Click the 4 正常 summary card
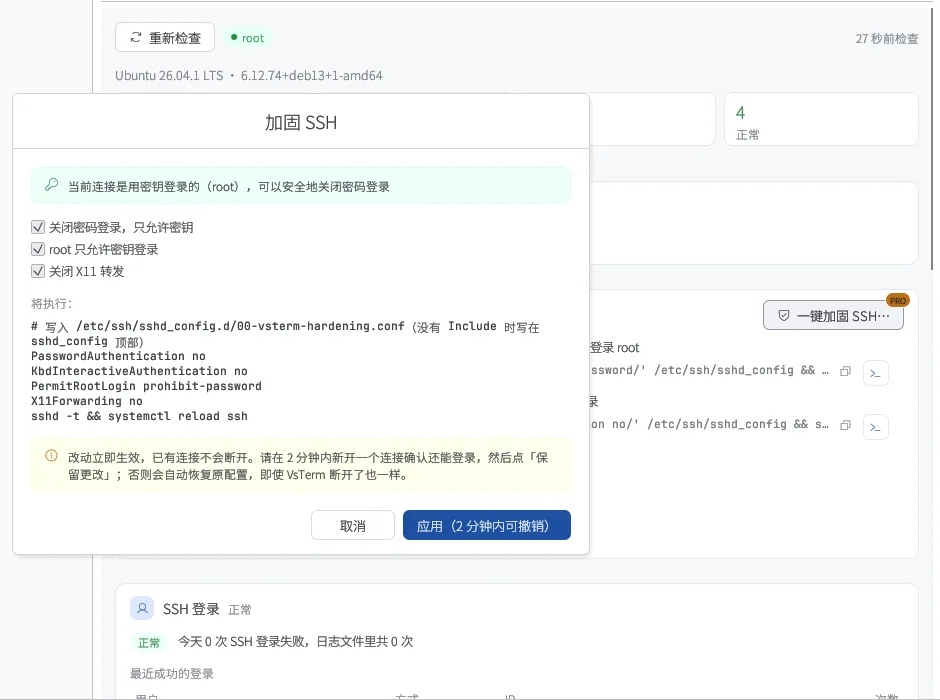This screenshot has width=940, height=700. [821, 119]
